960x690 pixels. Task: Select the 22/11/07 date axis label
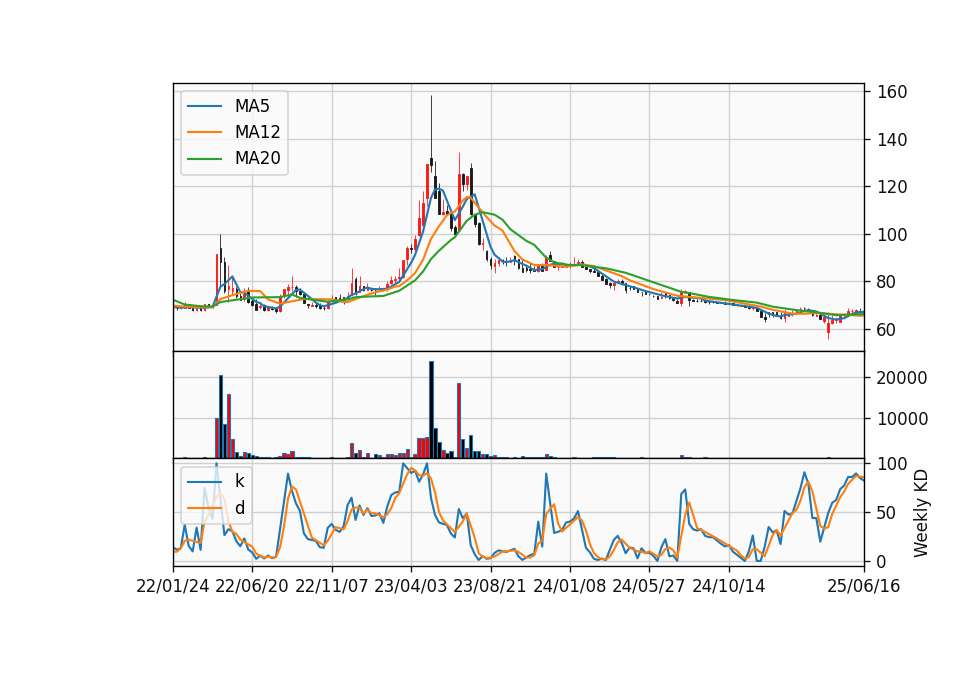[332, 587]
